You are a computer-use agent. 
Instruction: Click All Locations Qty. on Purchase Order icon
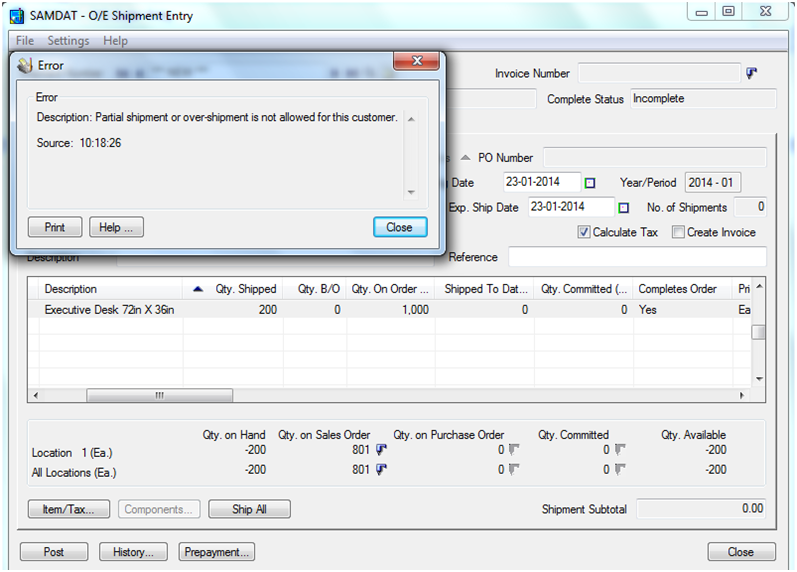(x=514, y=469)
